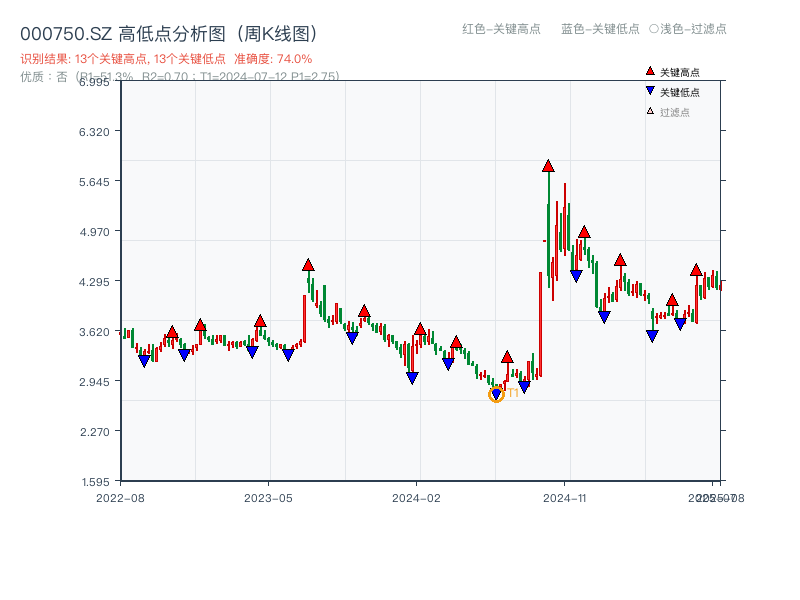Click the highest red triangle marker near 5.8
800x600 pixels.
548,167
